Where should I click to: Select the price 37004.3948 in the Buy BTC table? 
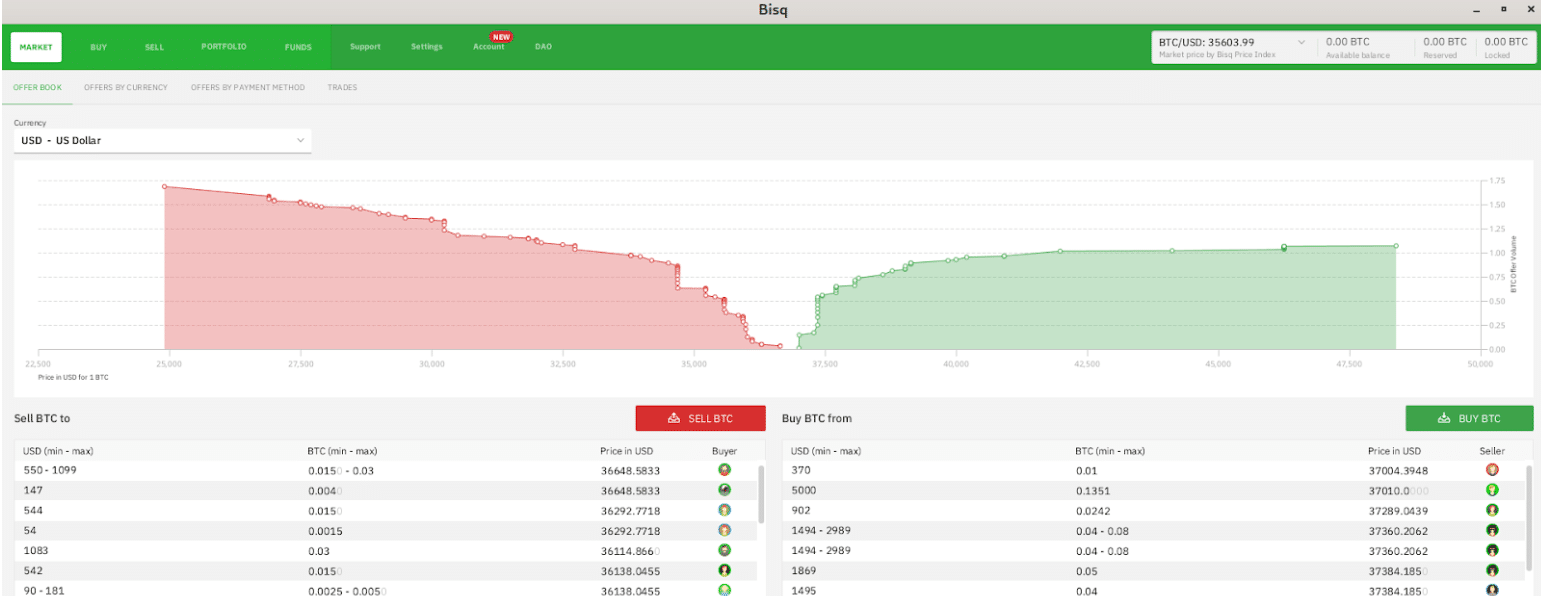[1398, 471]
